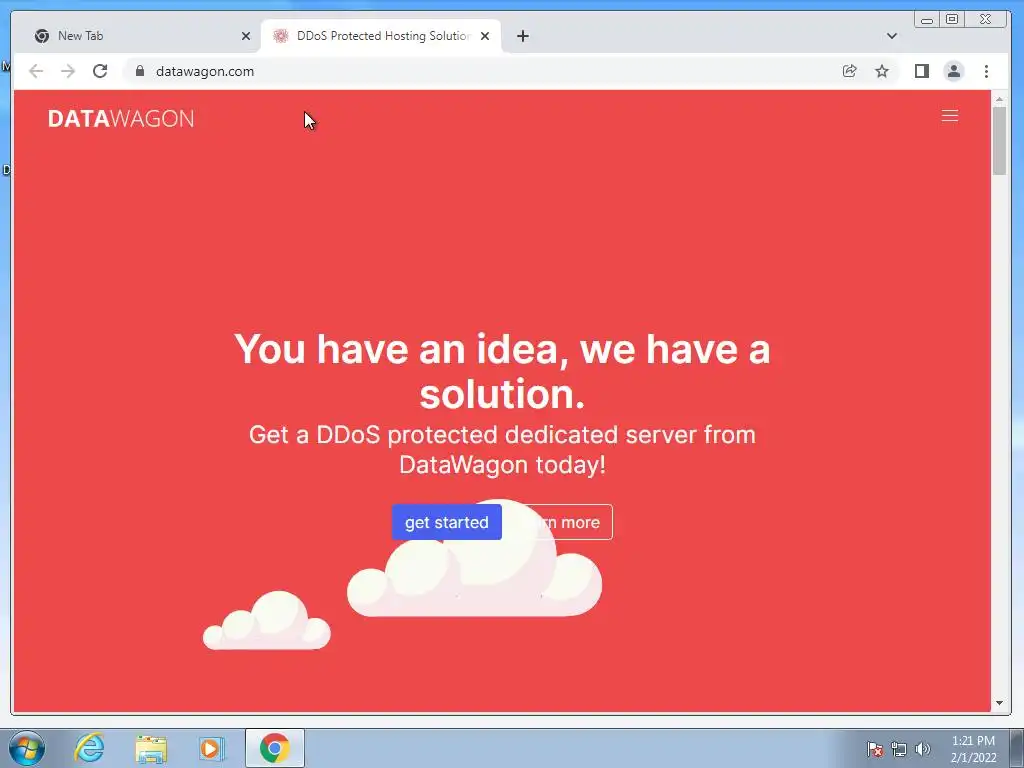
Task: Select the DDoS Protected Hosting tab
Action: pos(381,36)
